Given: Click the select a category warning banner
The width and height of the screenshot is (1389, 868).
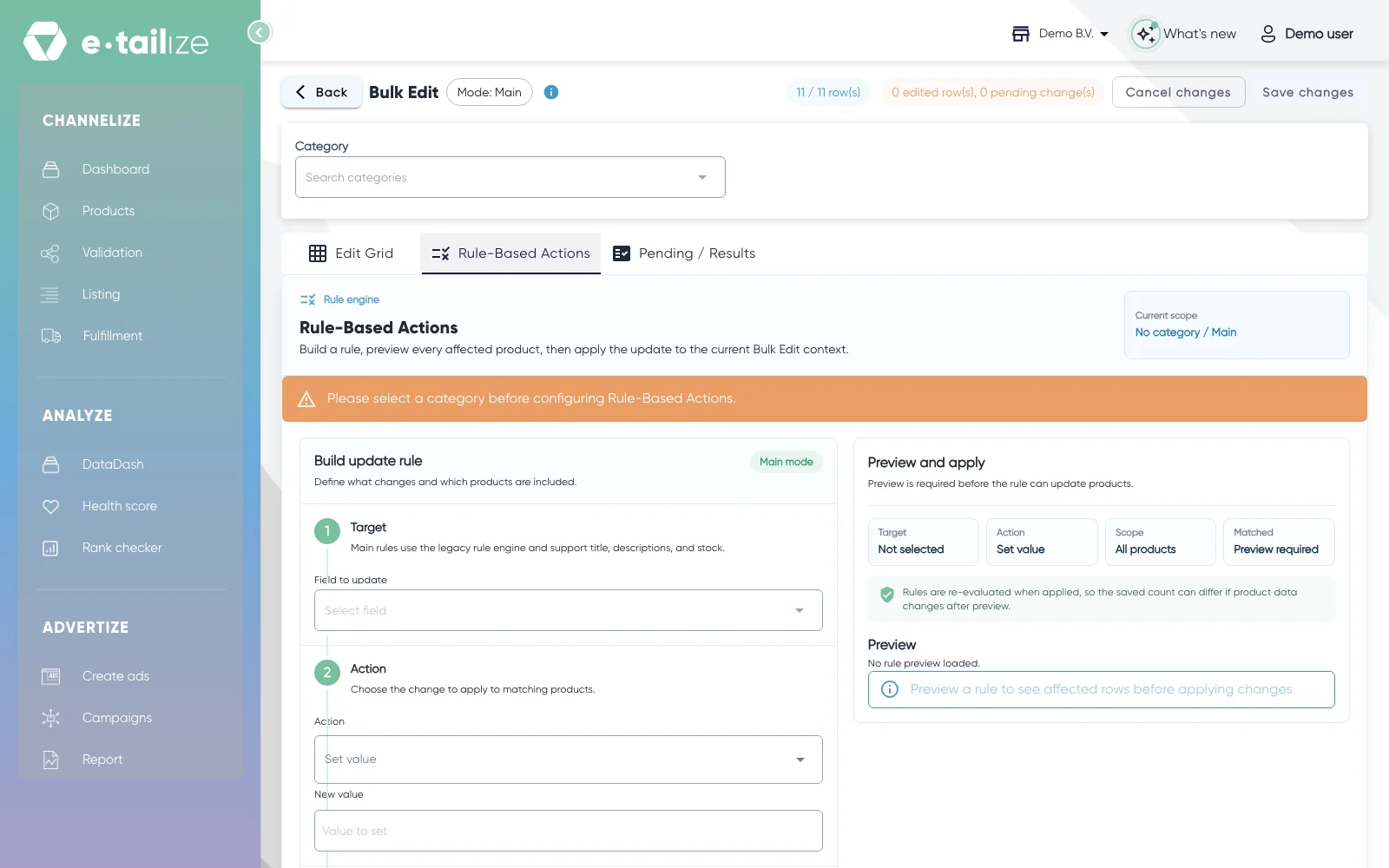Looking at the screenshot, I should [x=825, y=398].
